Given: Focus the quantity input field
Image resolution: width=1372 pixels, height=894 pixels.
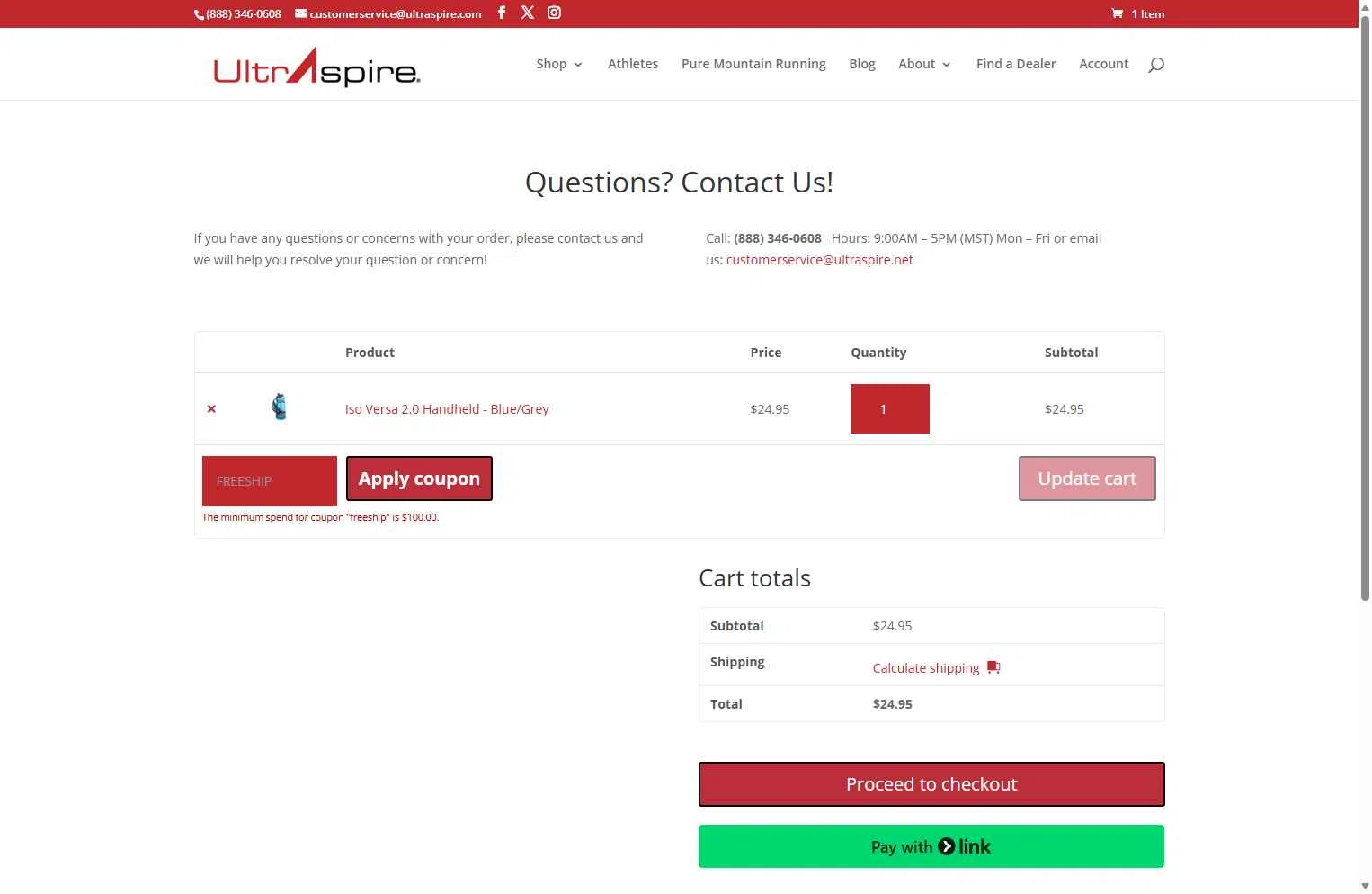Looking at the screenshot, I should pos(890,409).
